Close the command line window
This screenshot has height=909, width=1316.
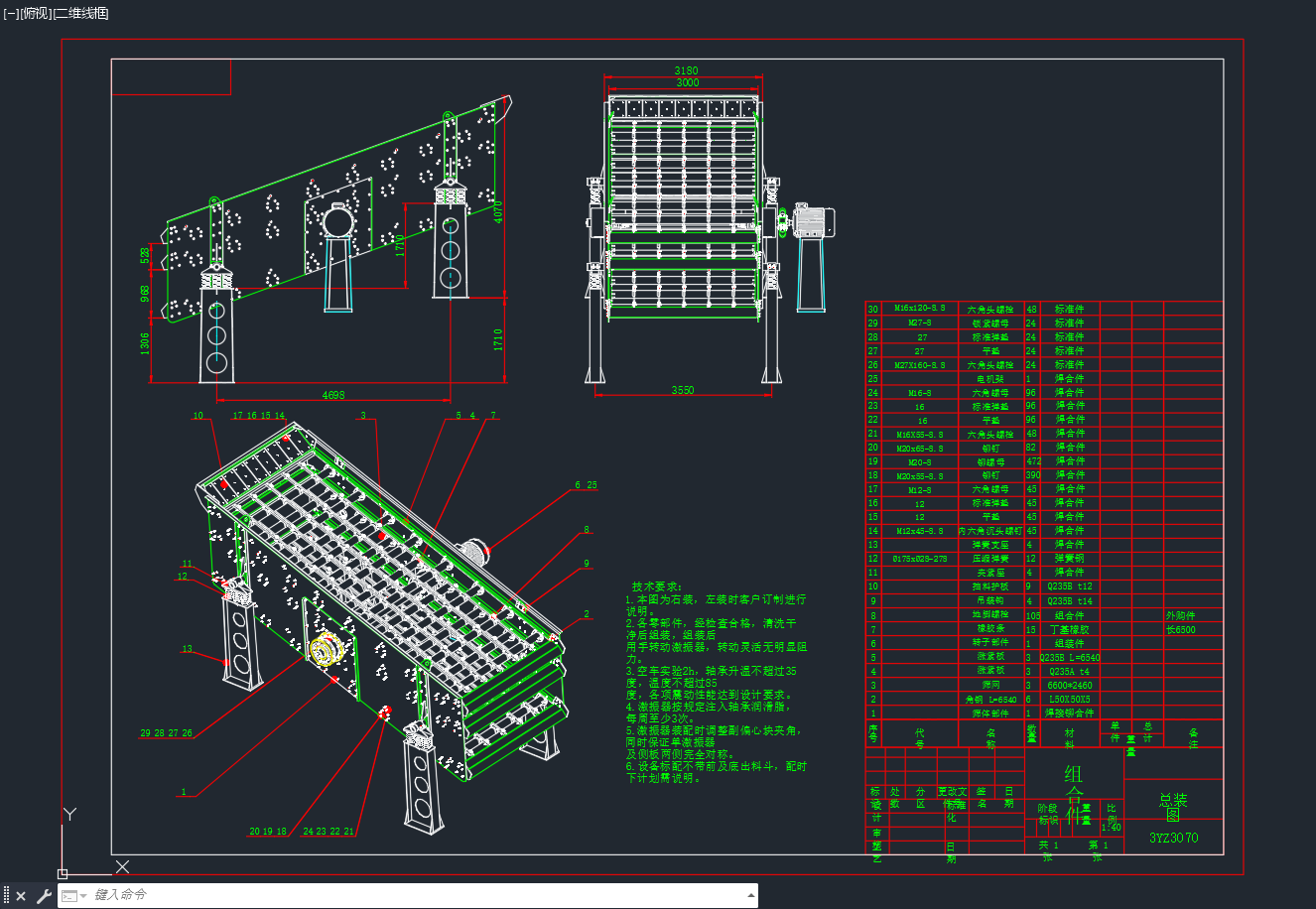(21, 896)
